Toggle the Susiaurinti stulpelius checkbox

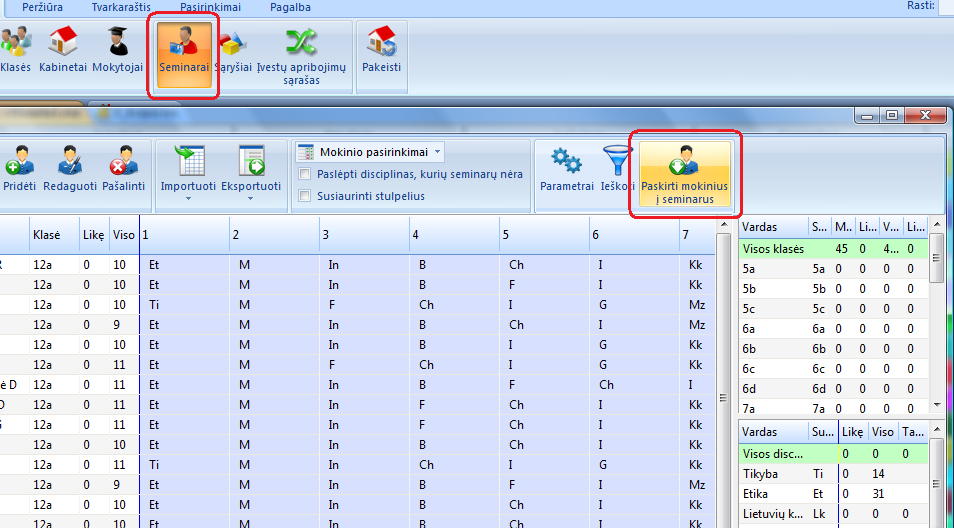pos(307,196)
